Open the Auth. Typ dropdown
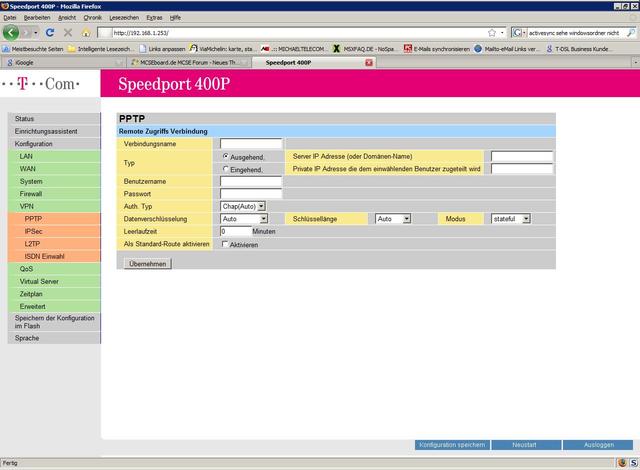This screenshot has width=640, height=470. (243, 206)
